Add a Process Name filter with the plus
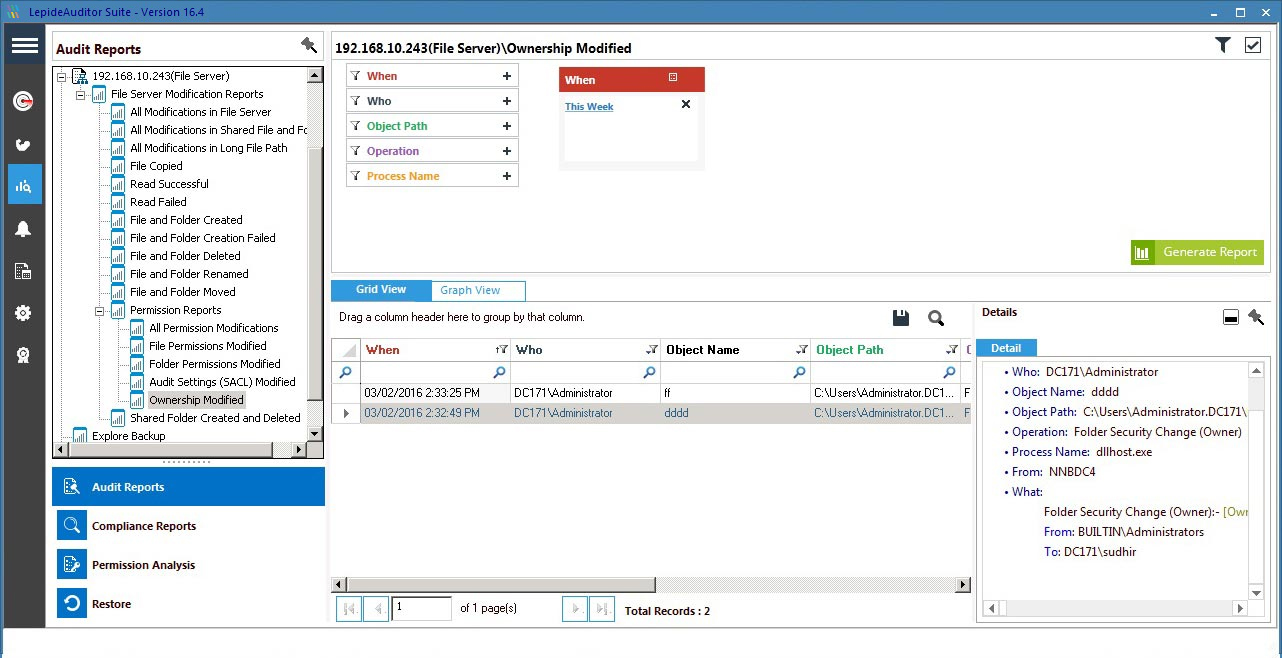Viewport: 1282px width, 658px height. (x=507, y=176)
